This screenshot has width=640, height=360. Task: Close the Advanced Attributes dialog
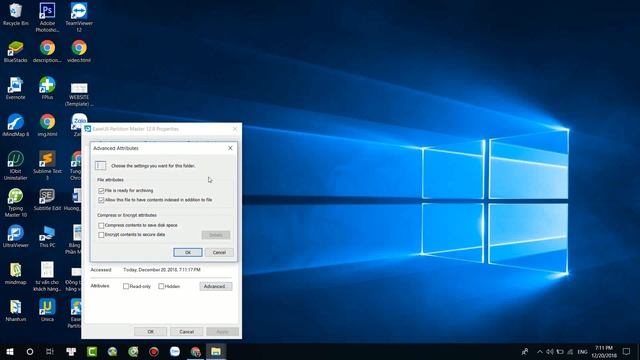230,148
